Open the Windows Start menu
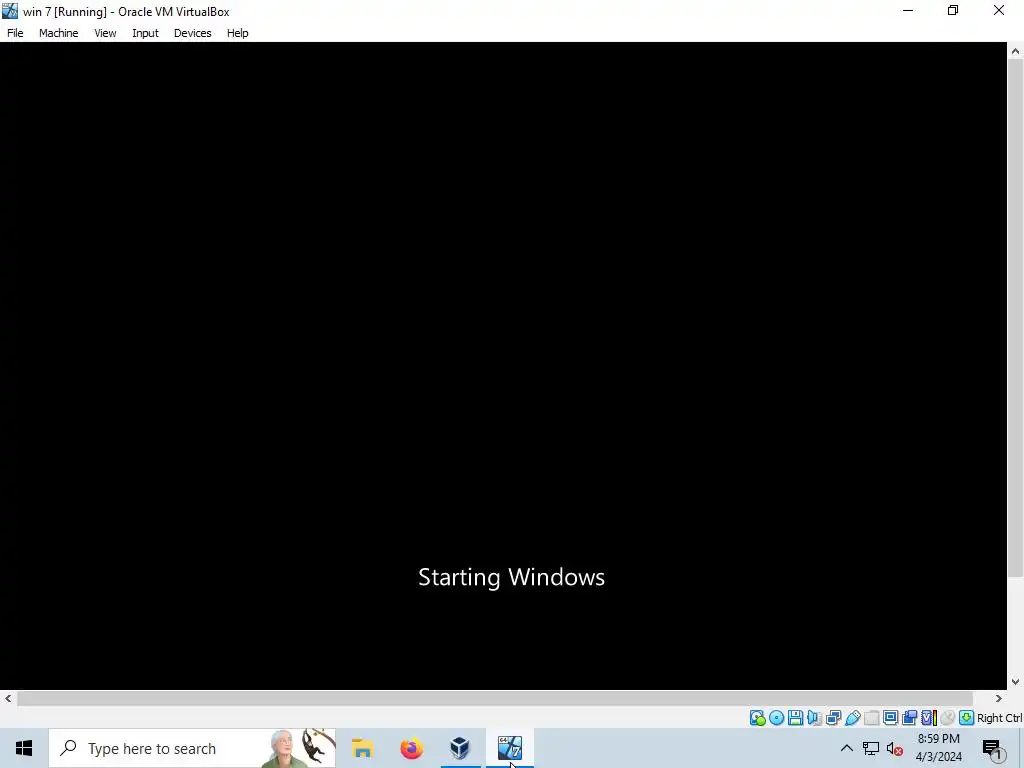The width and height of the screenshot is (1024, 768). coord(24,748)
